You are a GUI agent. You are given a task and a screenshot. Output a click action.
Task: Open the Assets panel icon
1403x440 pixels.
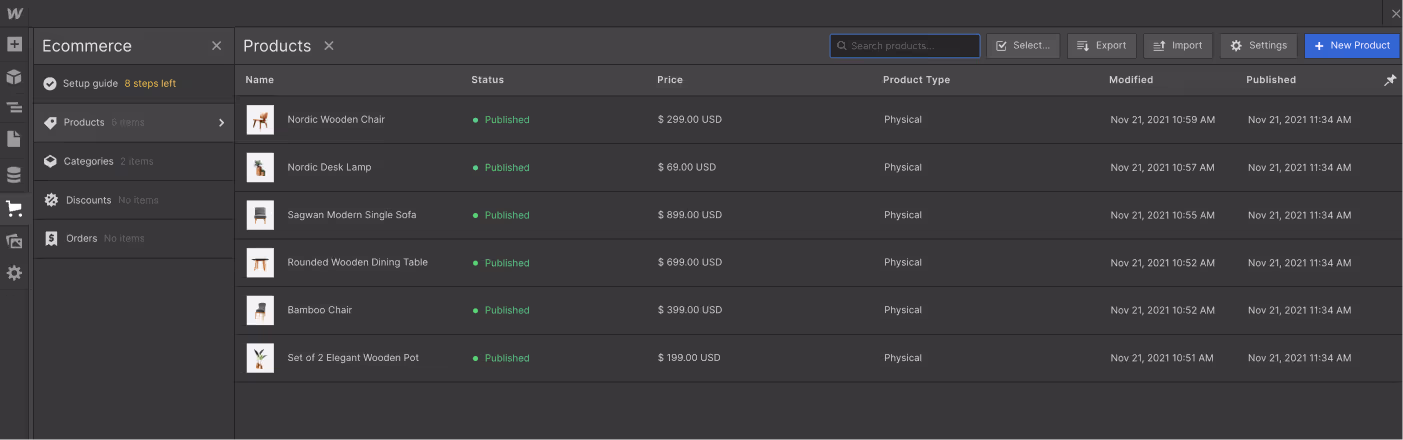(14, 241)
